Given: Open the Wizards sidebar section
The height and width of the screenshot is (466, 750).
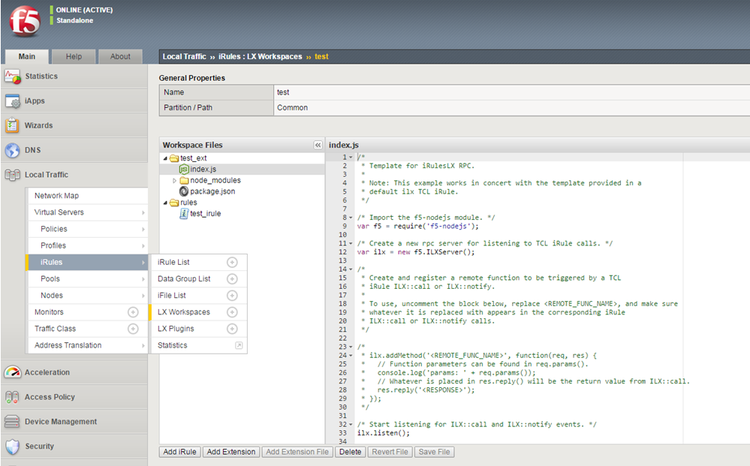Looking at the screenshot, I should 41,126.
